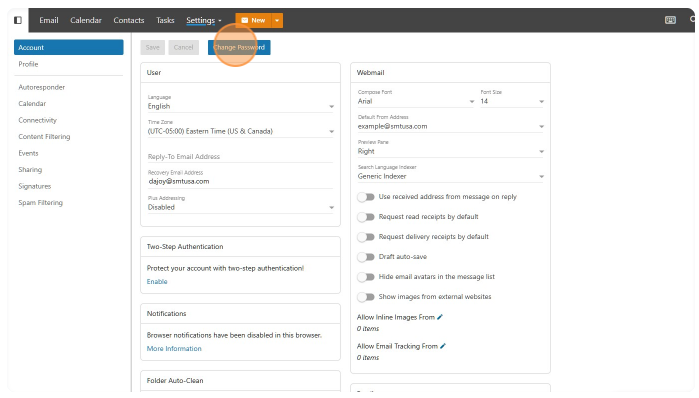Select Signatures in the settings sidebar
699x398 pixels.
pyautogui.click(x=35, y=186)
